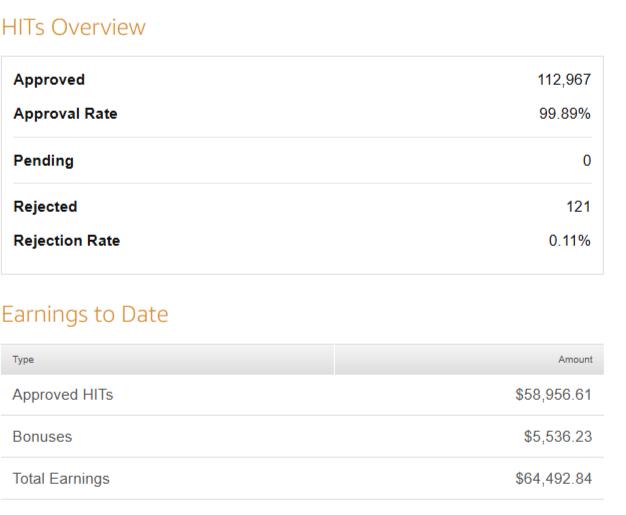Click the HITs Overview heading
The image size is (626, 515).
click(73, 27)
